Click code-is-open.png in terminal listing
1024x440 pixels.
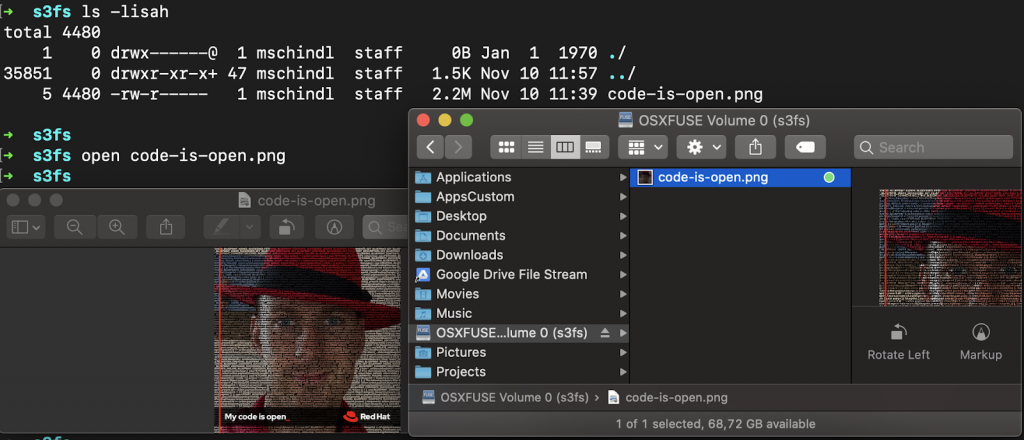tap(685, 94)
